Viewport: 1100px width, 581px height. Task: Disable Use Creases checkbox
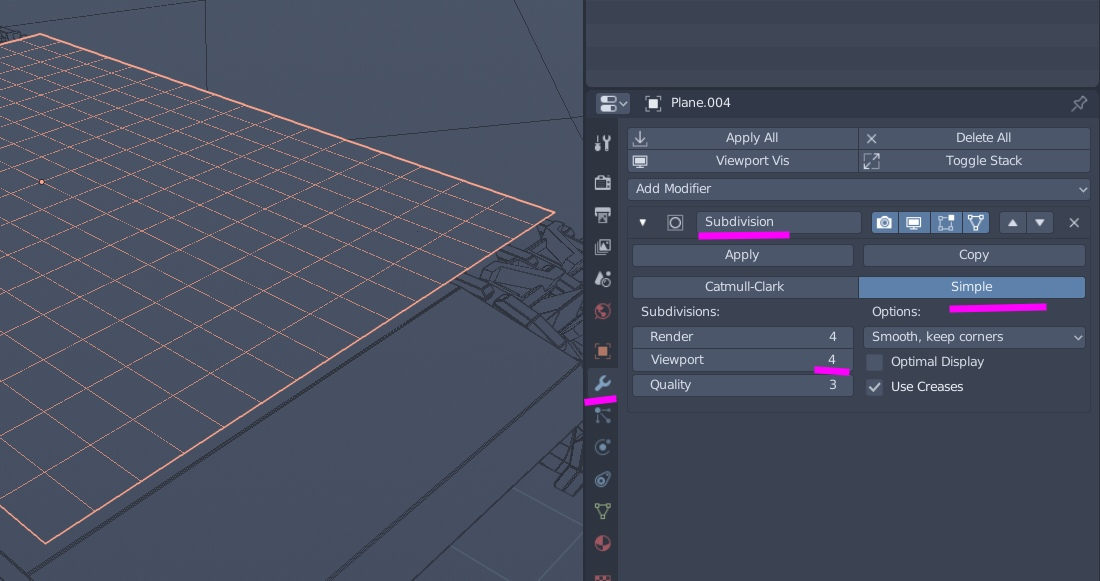[874, 387]
